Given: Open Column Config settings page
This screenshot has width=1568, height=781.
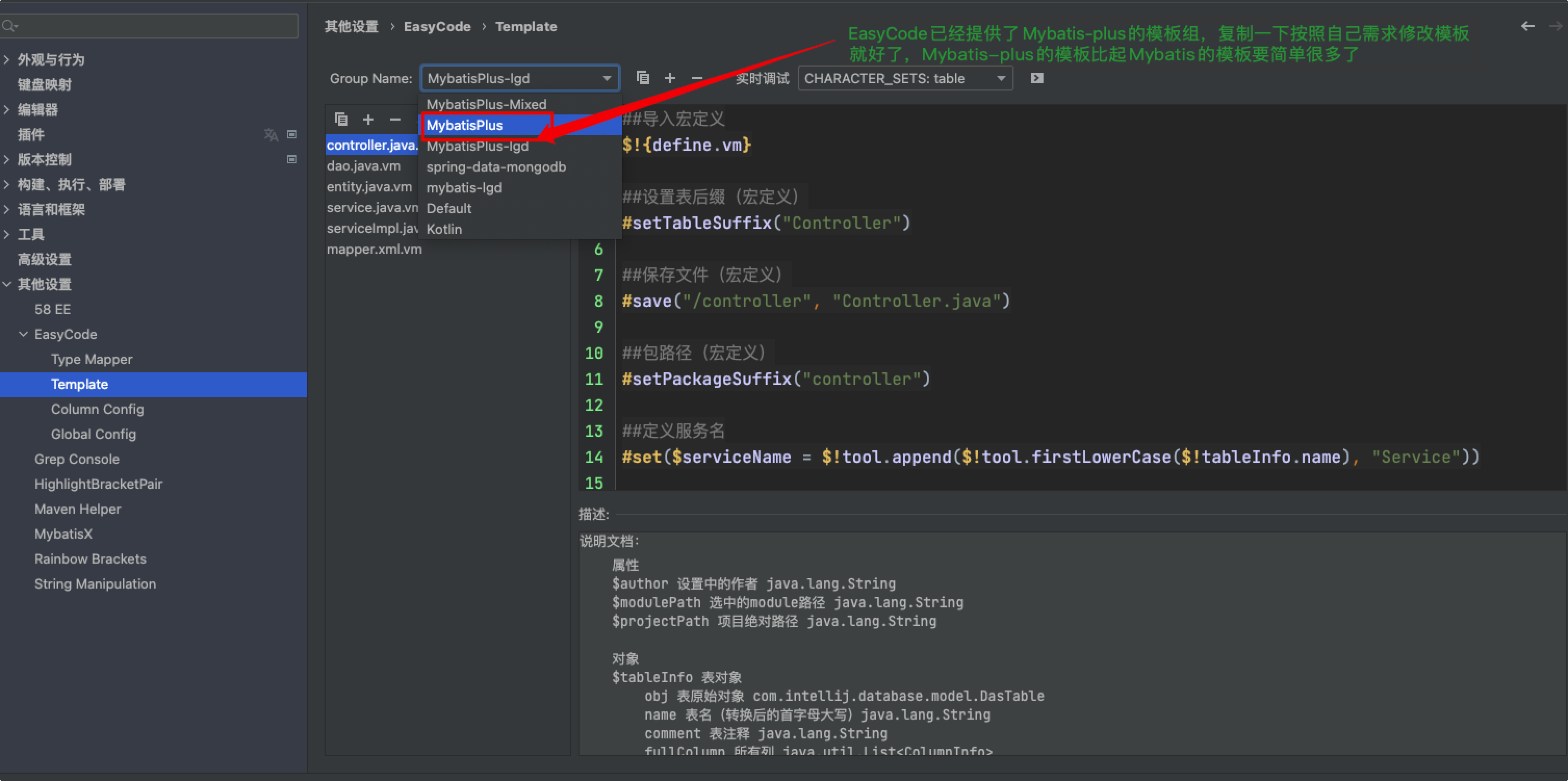Looking at the screenshot, I should tap(97, 409).
